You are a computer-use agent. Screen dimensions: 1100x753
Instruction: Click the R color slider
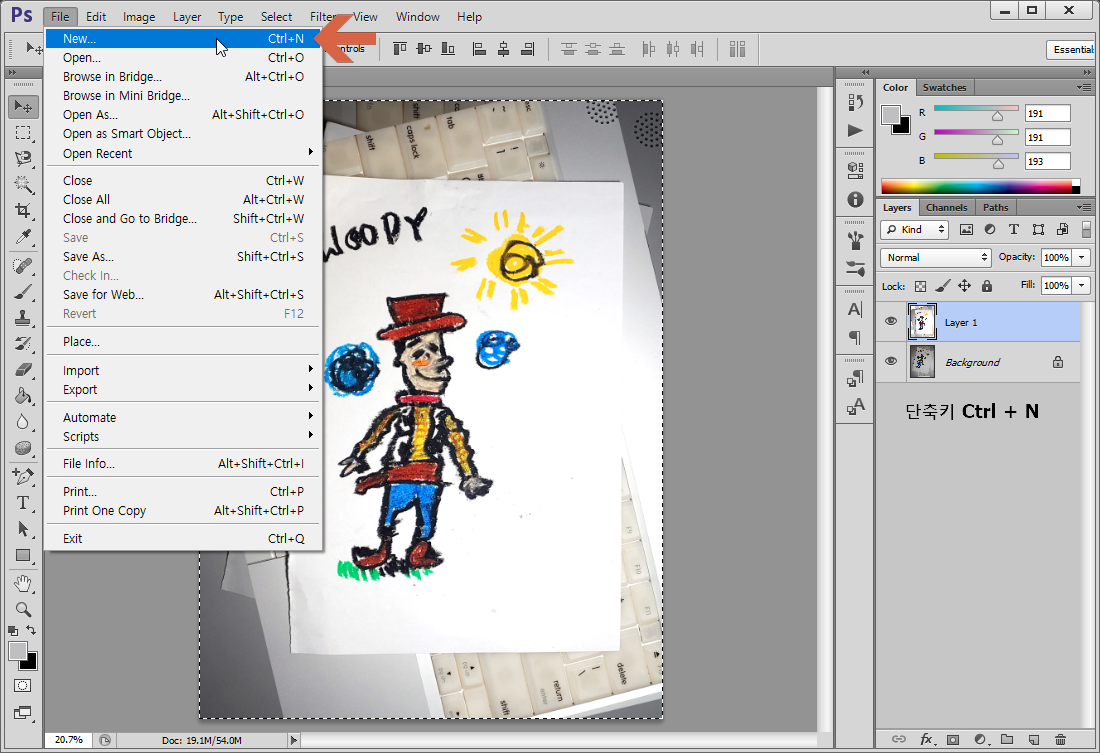[x=976, y=109]
